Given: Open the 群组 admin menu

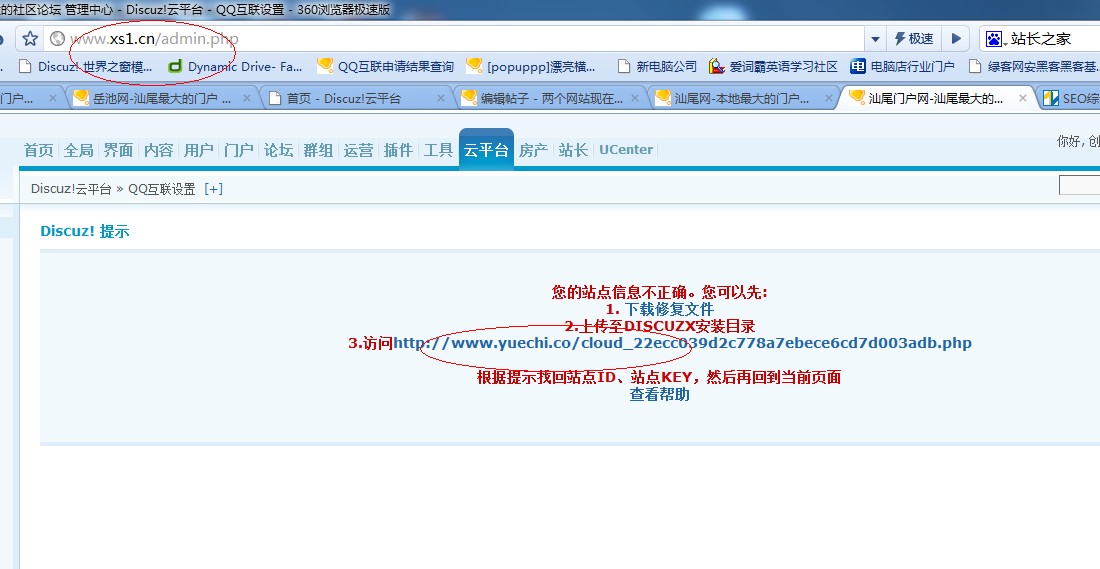Looking at the screenshot, I should tap(318, 149).
